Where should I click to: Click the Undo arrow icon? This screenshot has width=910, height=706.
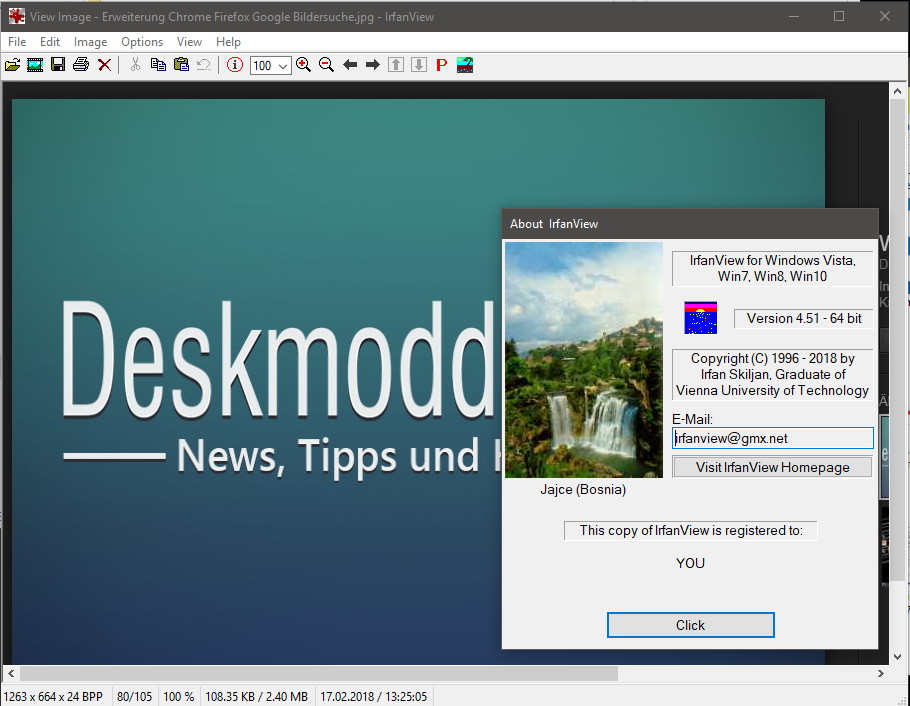click(204, 64)
